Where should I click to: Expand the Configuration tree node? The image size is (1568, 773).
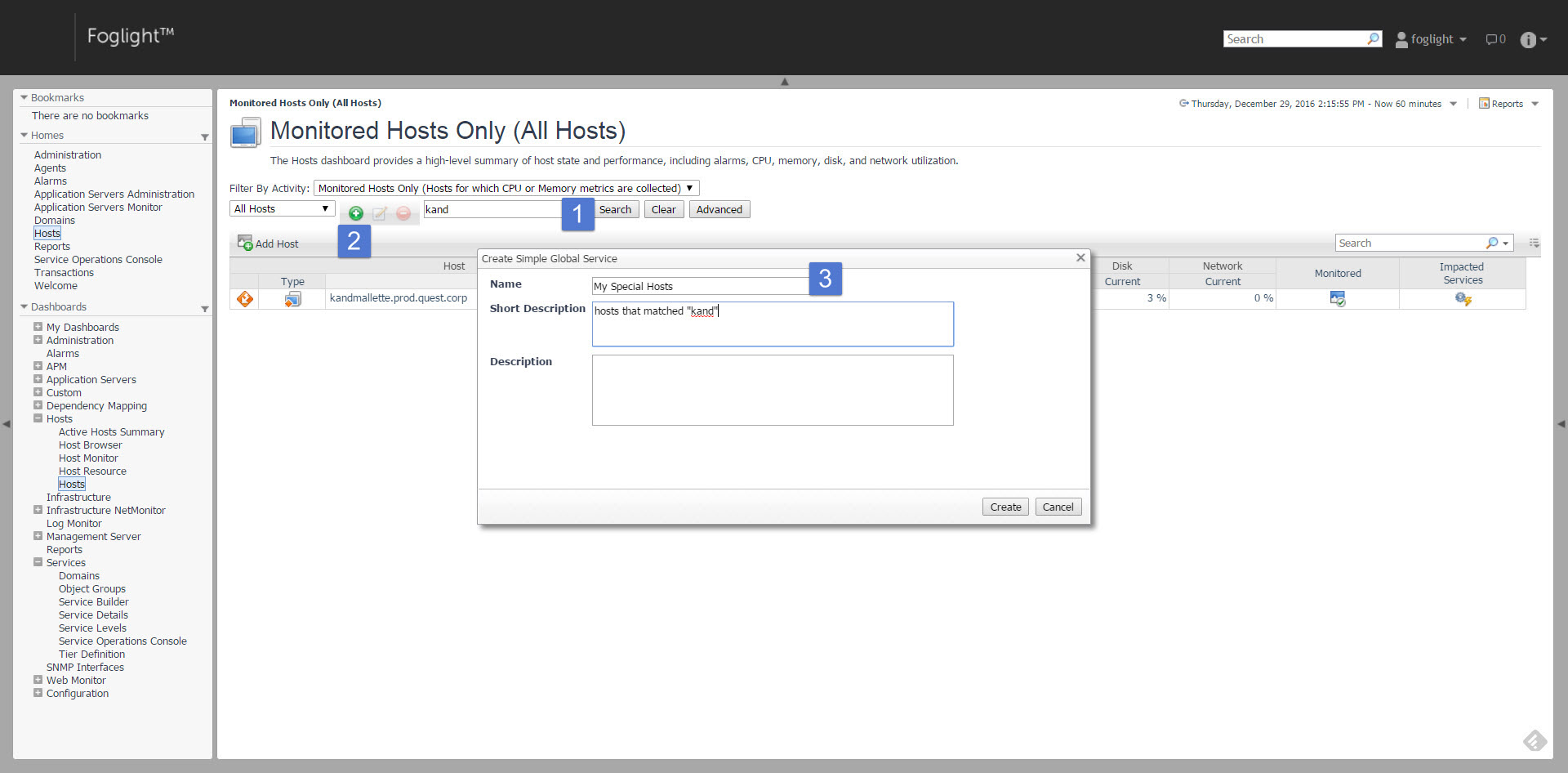pos(38,693)
